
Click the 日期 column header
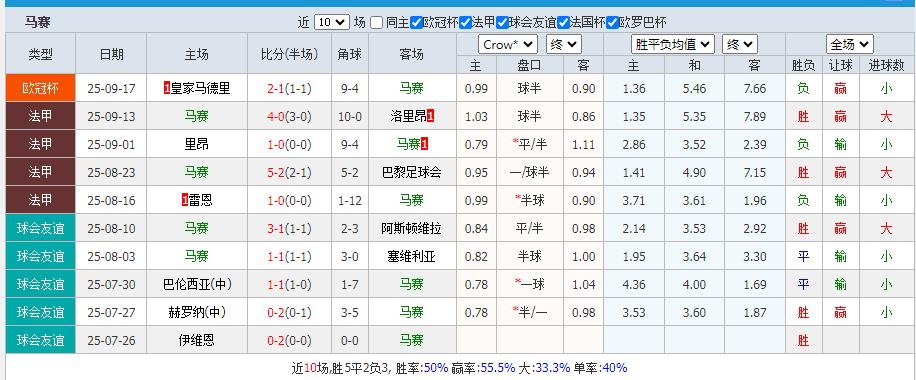pos(111,54)
